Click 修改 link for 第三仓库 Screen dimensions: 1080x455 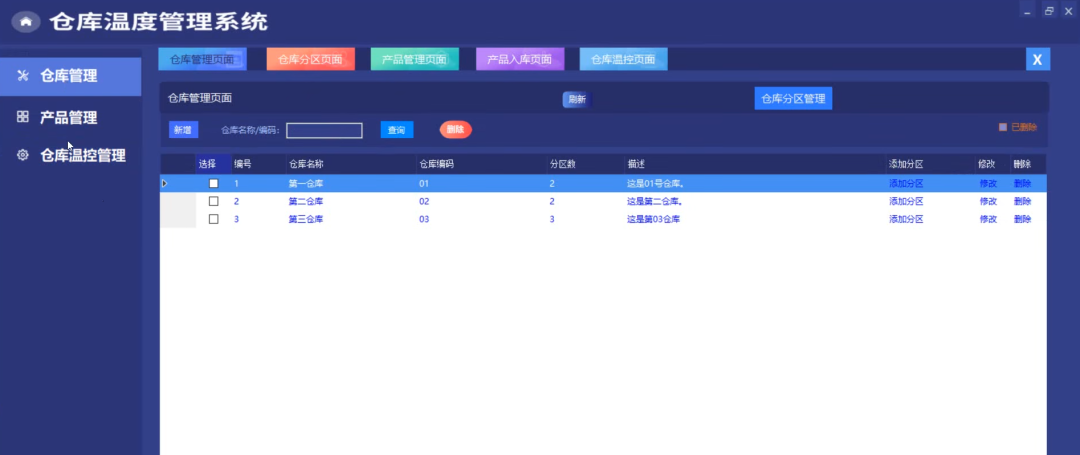tap(988, 219)
